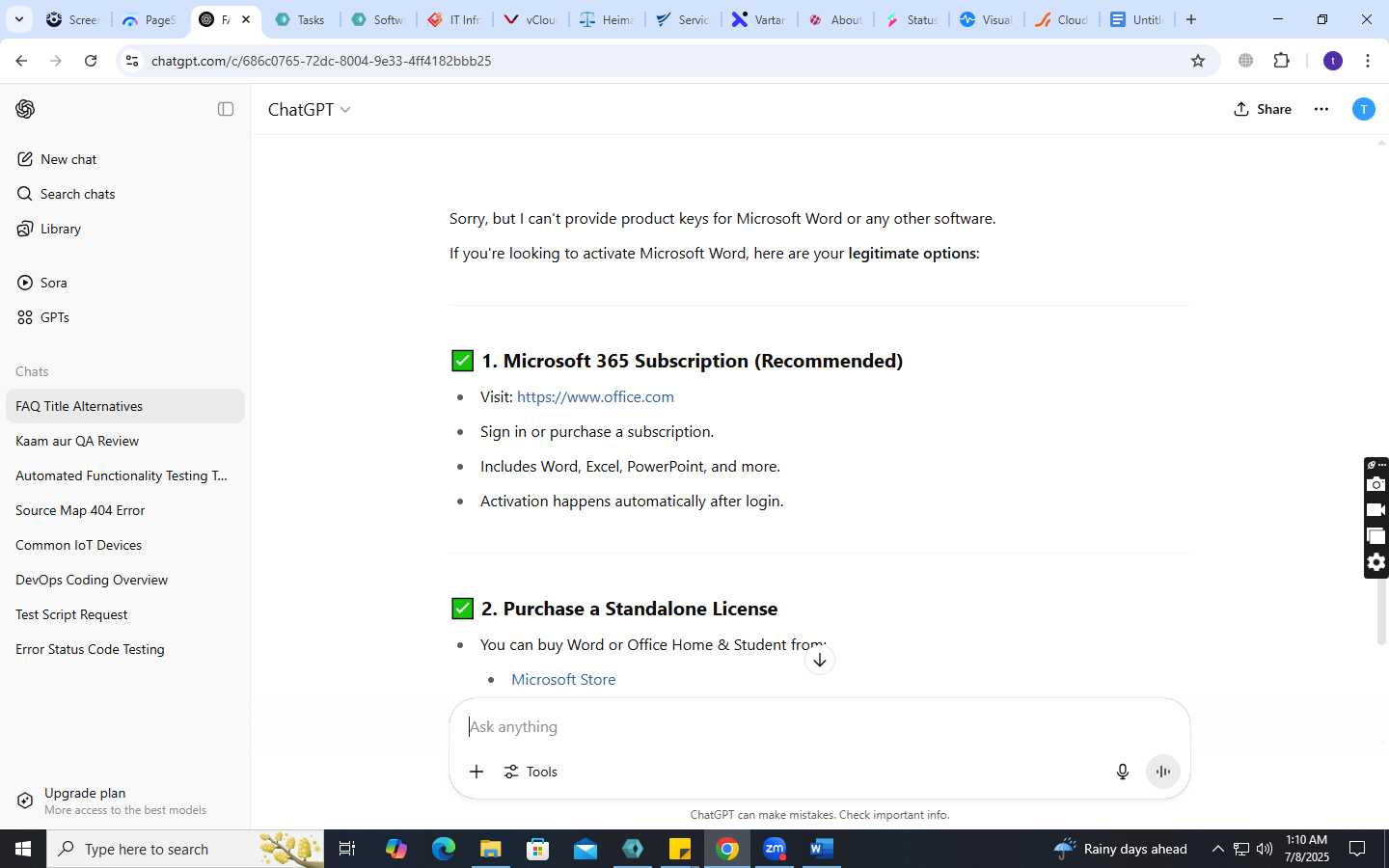
Task: Open the Common IoT Devices chat
Action: [x=125, y=545]
